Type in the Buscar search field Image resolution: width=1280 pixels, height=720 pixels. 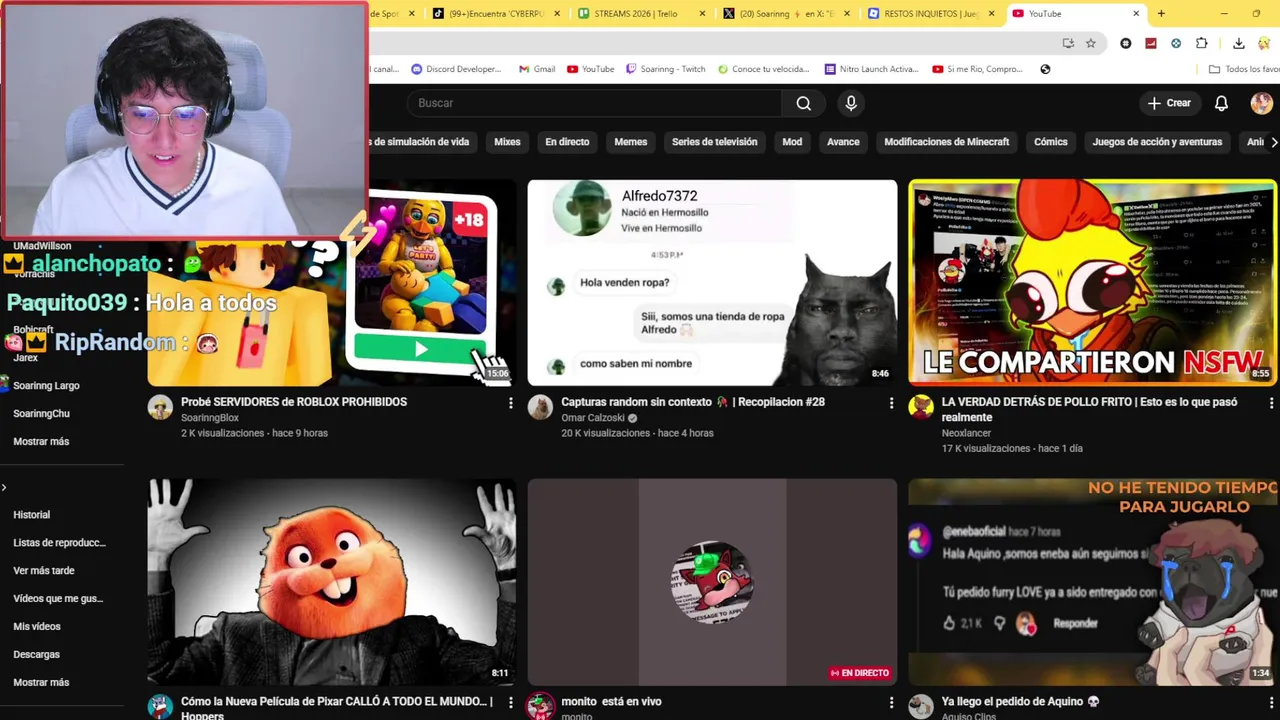point(595,103)
